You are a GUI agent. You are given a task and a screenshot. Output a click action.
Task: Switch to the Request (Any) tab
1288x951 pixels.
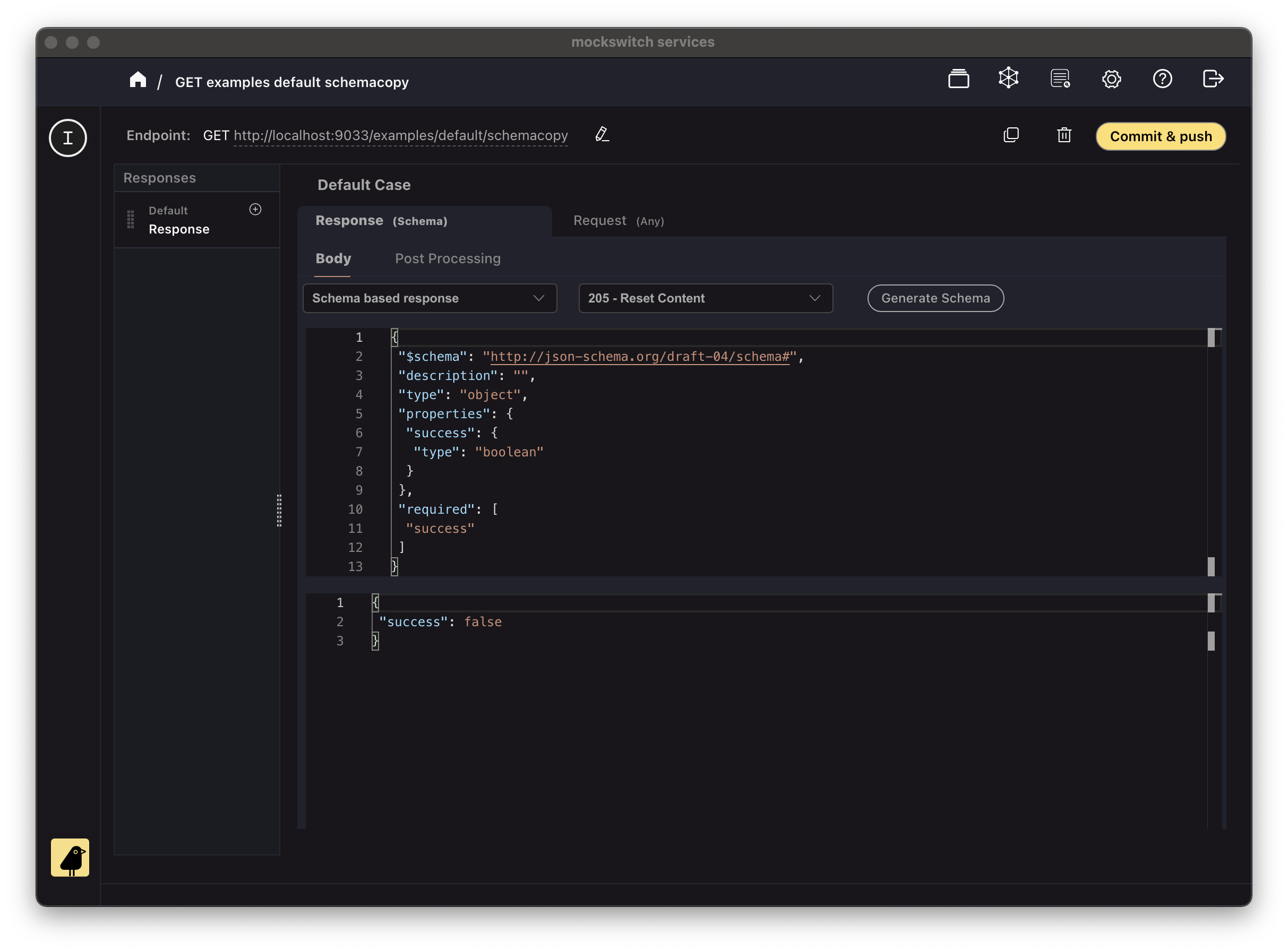[618, 221]
